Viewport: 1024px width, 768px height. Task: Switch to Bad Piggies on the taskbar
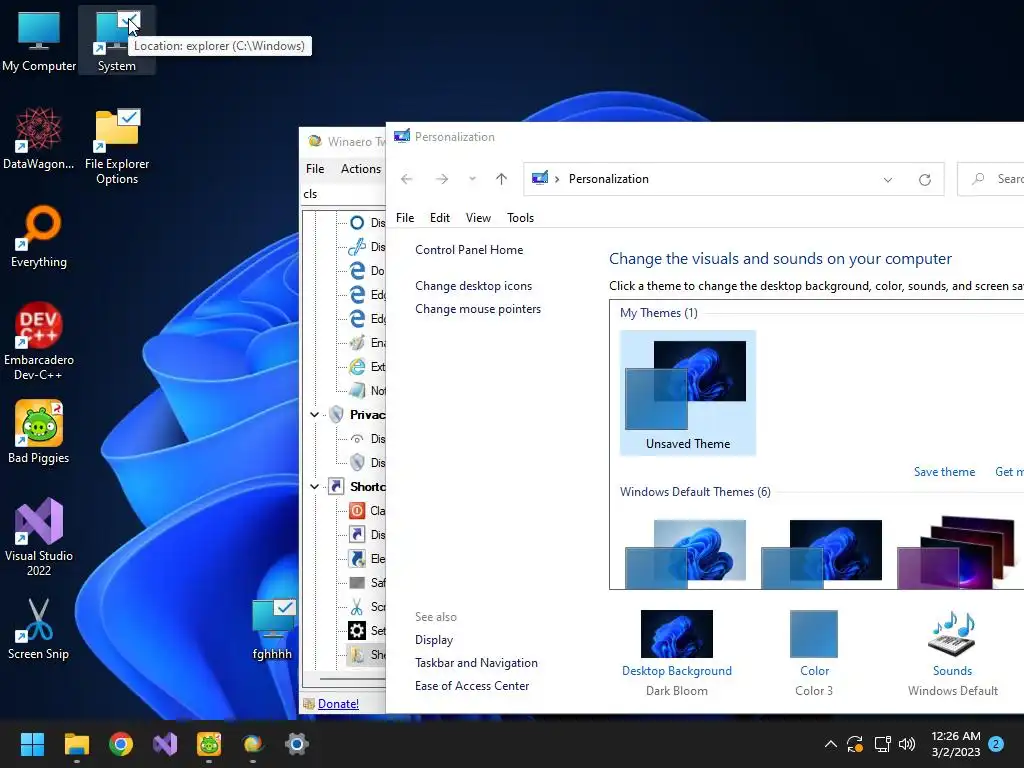pyautogui.click(x=209, y=744)
